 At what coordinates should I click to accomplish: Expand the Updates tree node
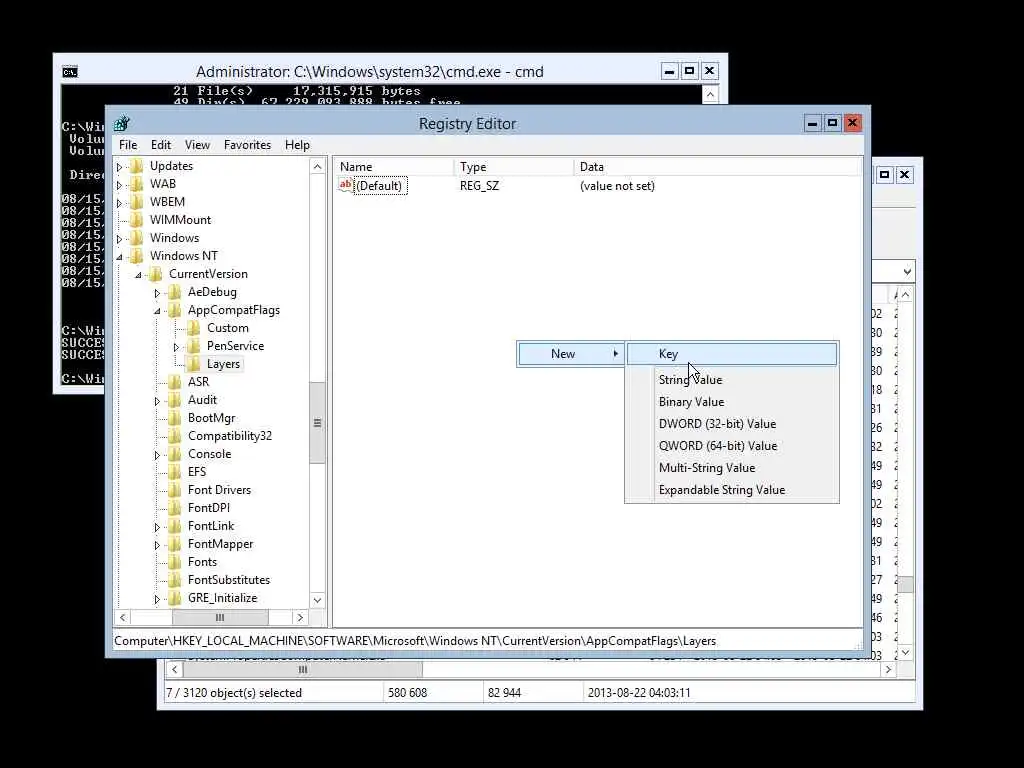point(120,167)
